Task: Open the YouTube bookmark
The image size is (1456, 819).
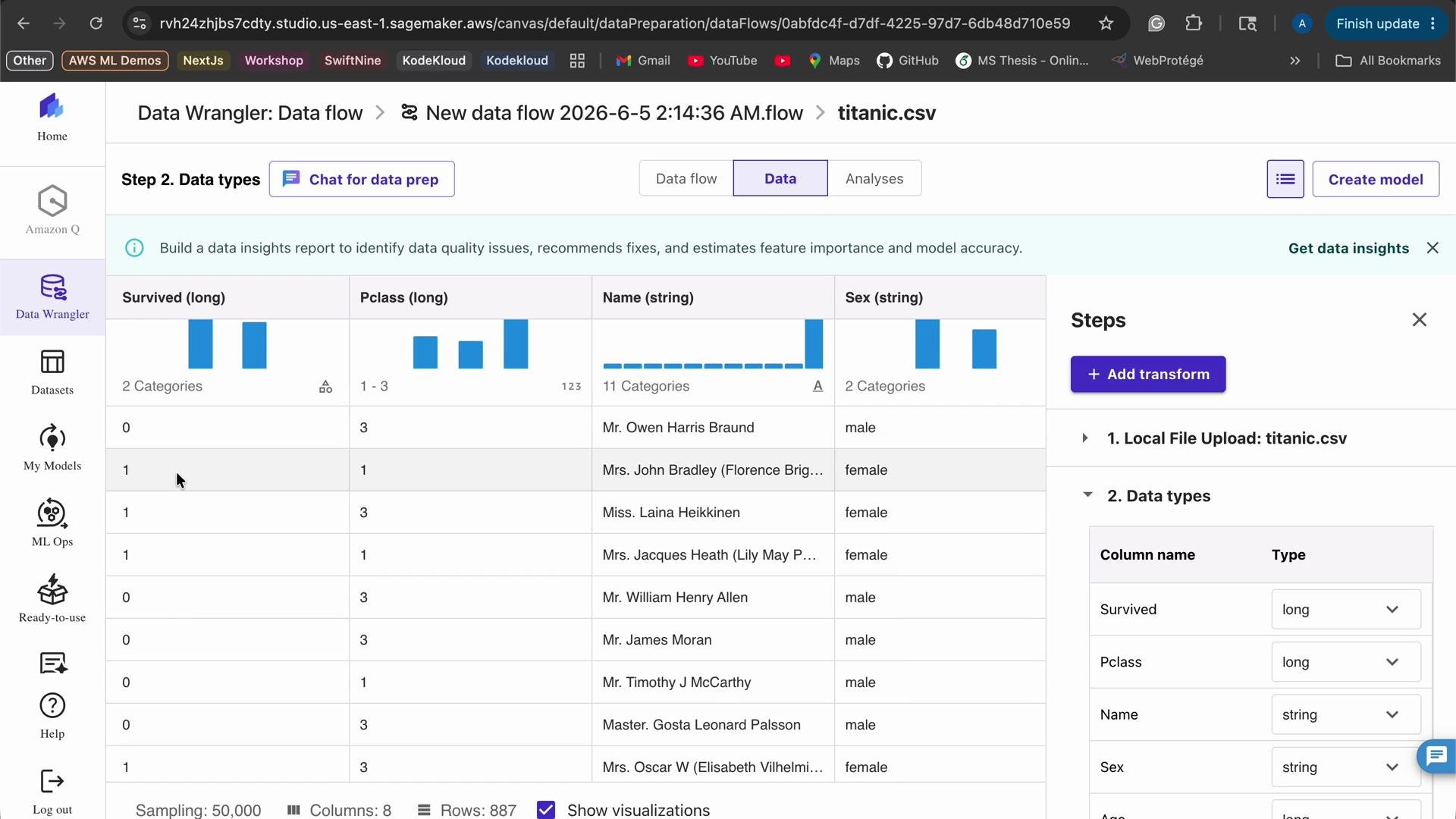Action: pos(722,61)
